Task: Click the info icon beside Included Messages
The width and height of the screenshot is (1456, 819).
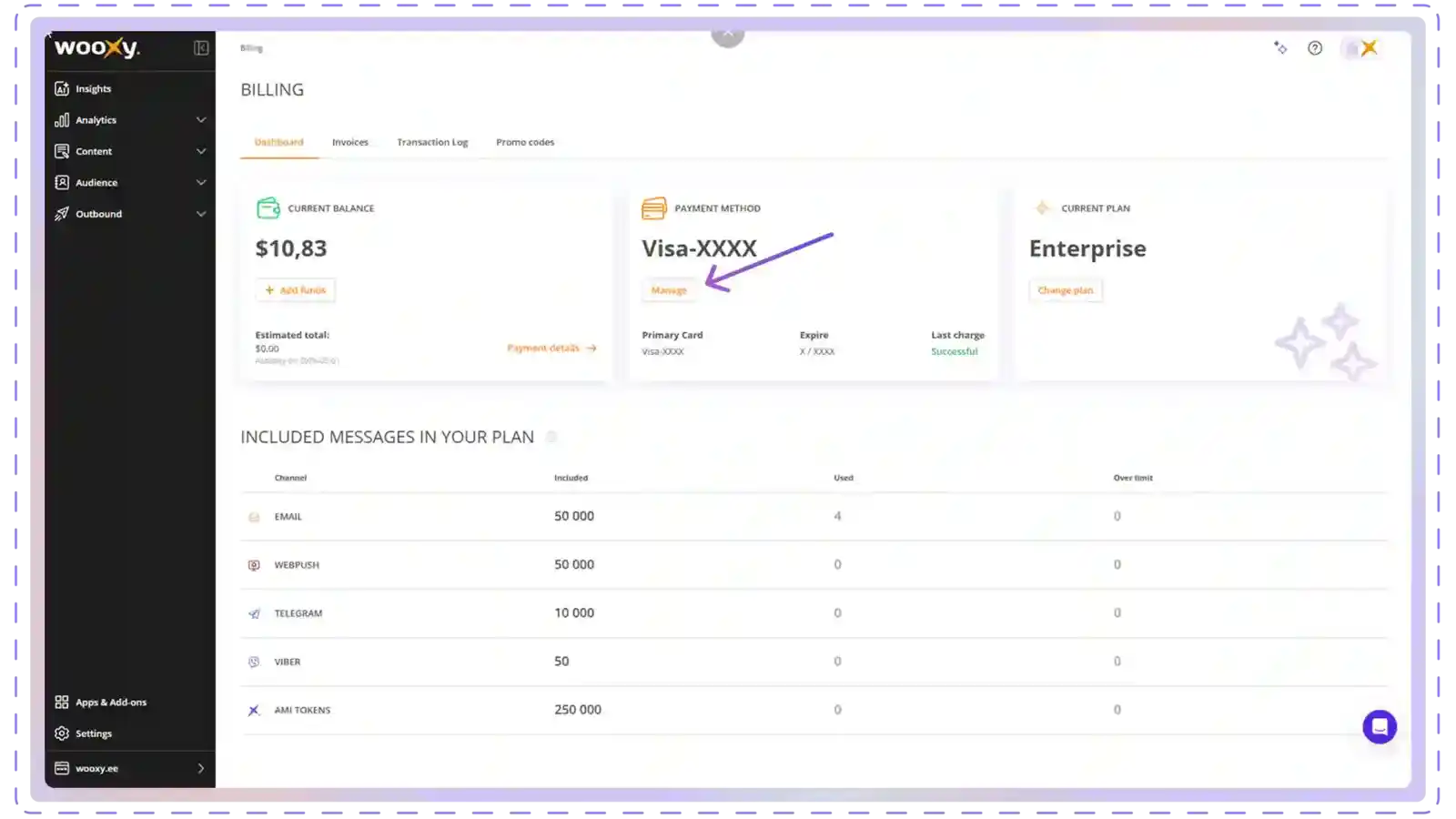Action: 551,438
